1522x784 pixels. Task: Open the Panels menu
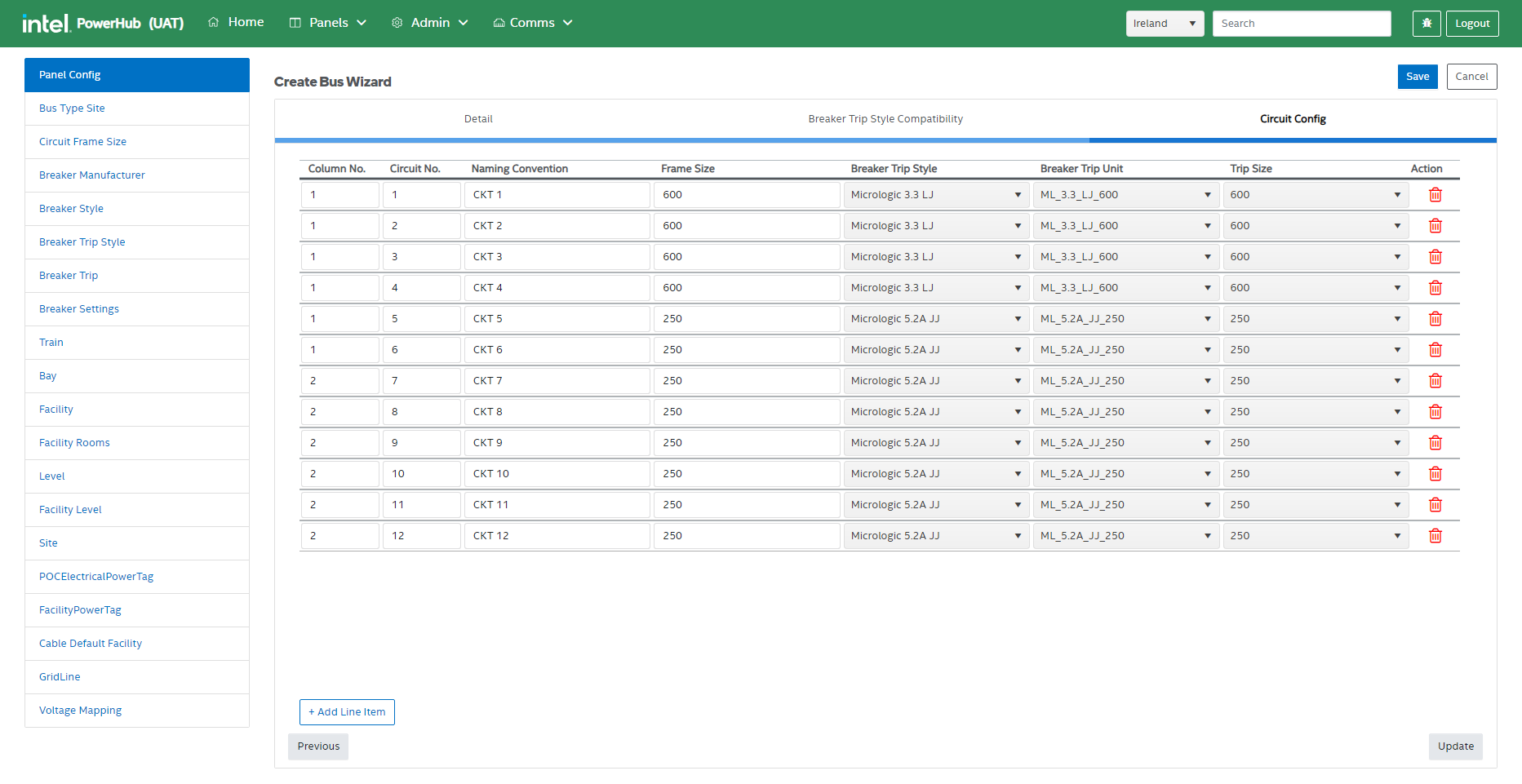328,23
